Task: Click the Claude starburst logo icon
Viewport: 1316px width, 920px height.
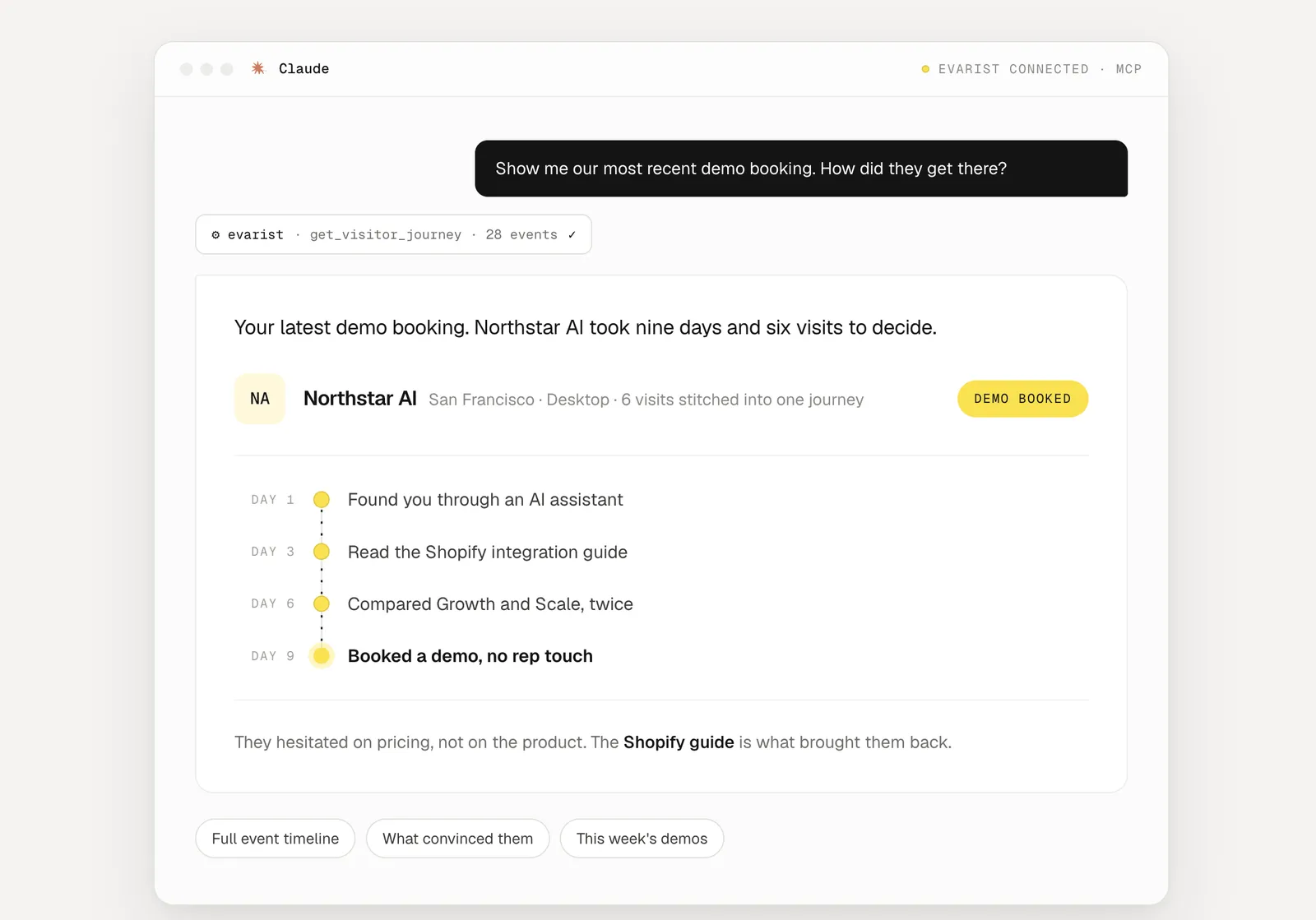Action: 258,68
